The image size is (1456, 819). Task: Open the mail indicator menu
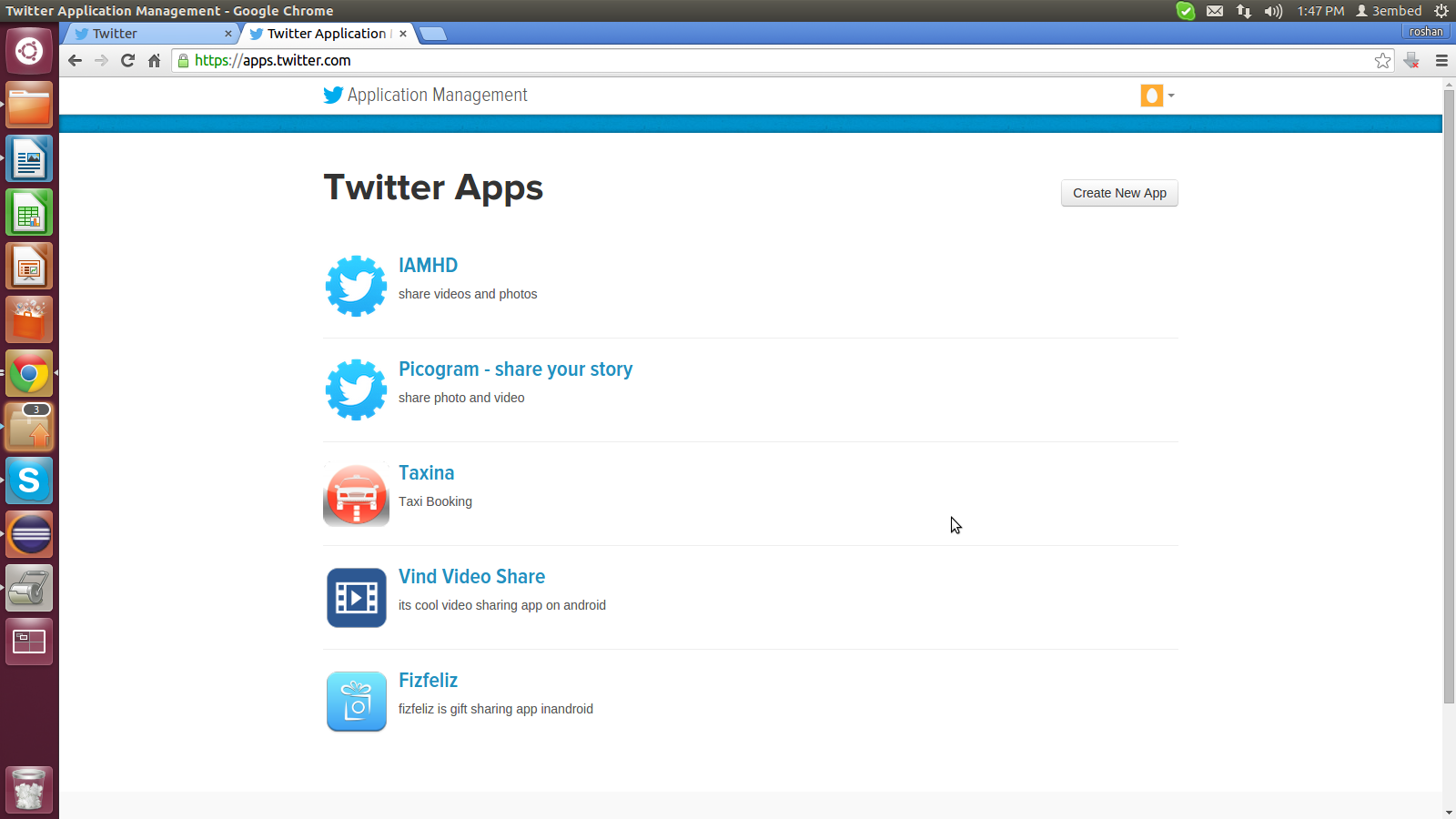(x=1215, y=11)
